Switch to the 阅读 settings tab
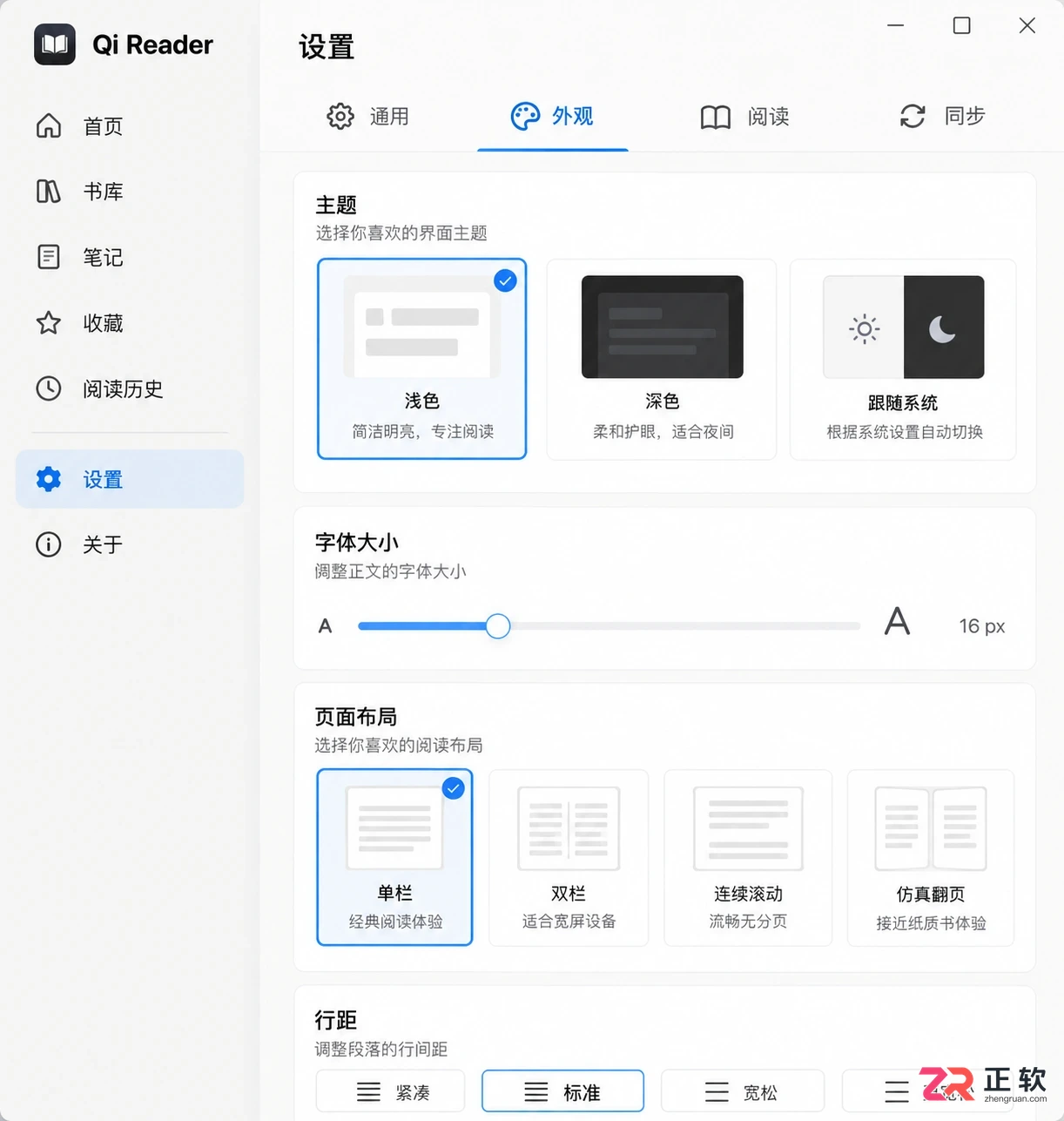This screenshot has height=1121, width=1064. (x=745, y=117)
